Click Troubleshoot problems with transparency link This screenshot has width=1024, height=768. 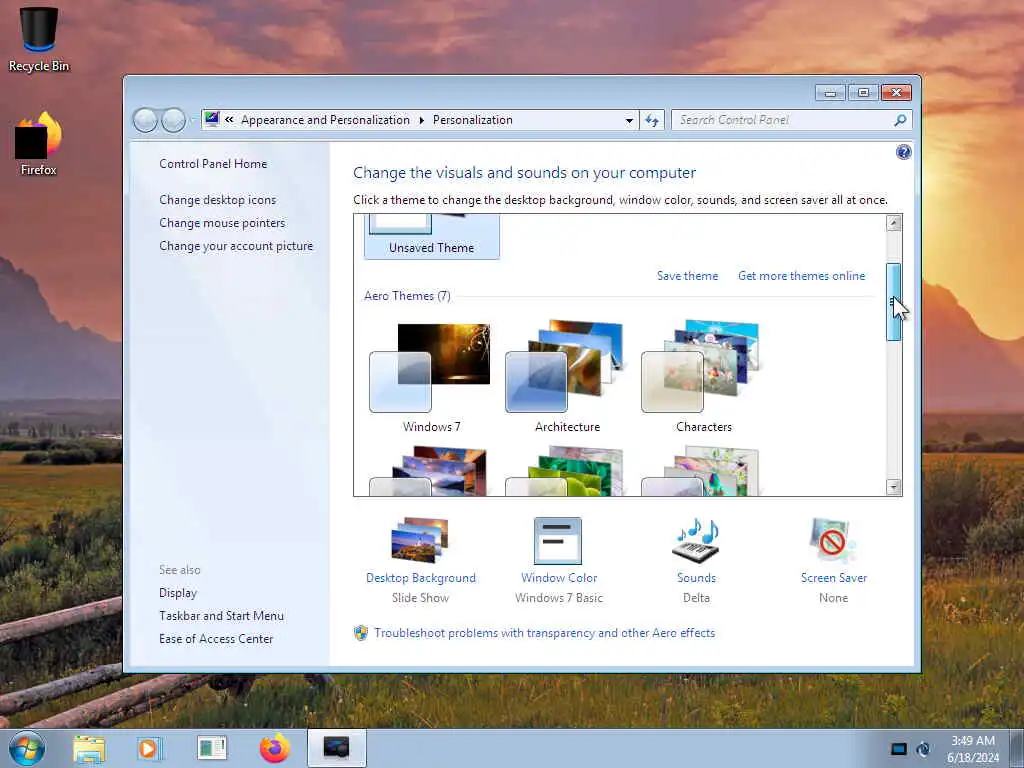tap(544, 633)
